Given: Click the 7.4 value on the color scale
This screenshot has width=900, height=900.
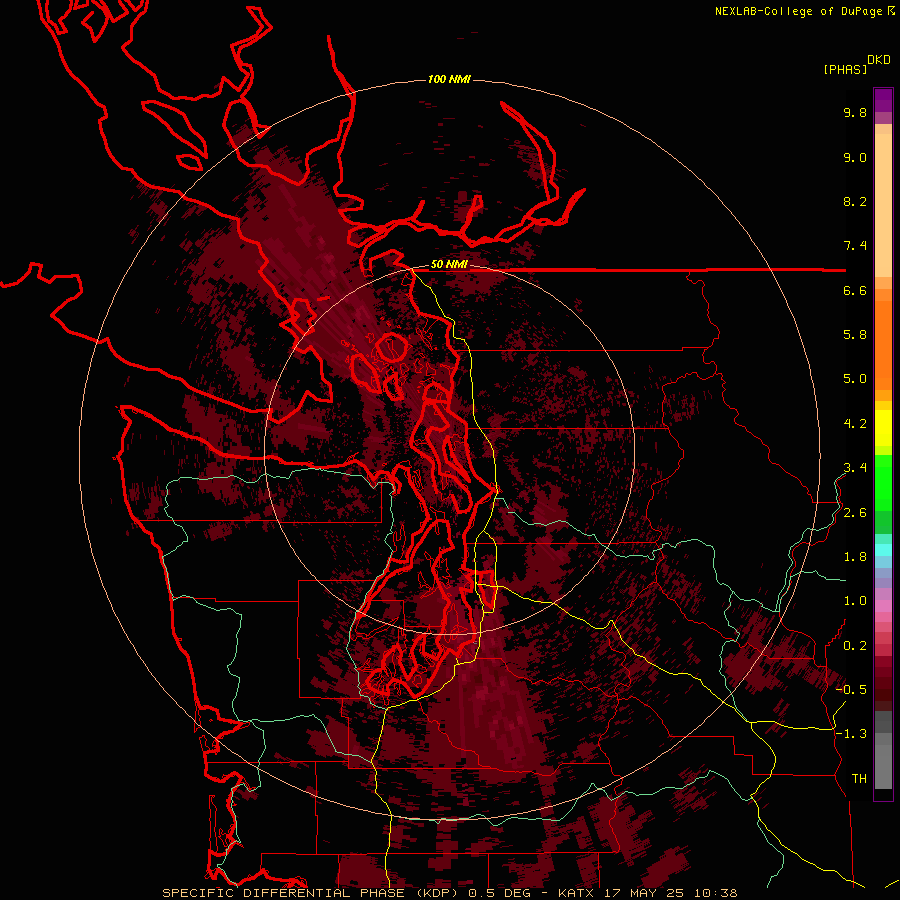Looking at the screenshot, I should tap(855, 246).
